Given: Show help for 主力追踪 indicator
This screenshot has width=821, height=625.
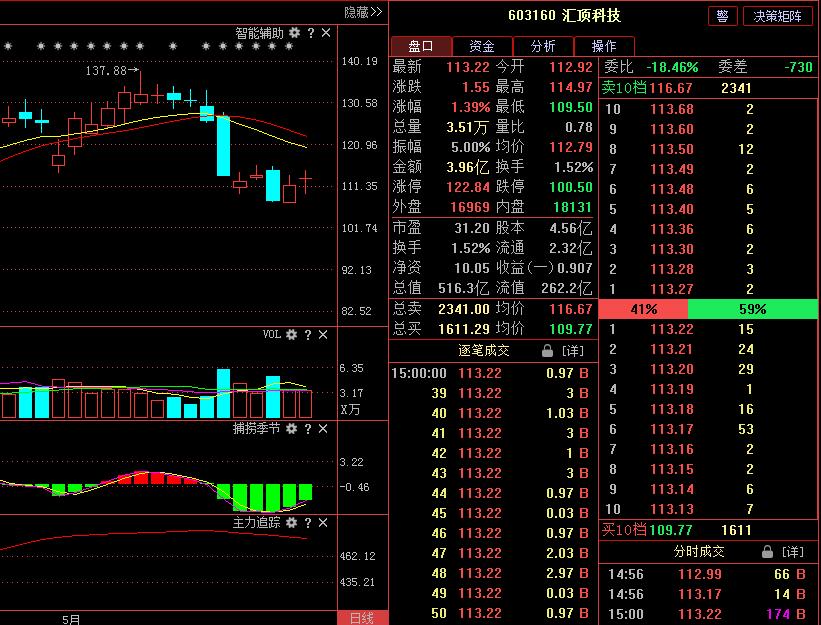Looking at the screenshot, I should pyautogui.click(x=308, y=522).
